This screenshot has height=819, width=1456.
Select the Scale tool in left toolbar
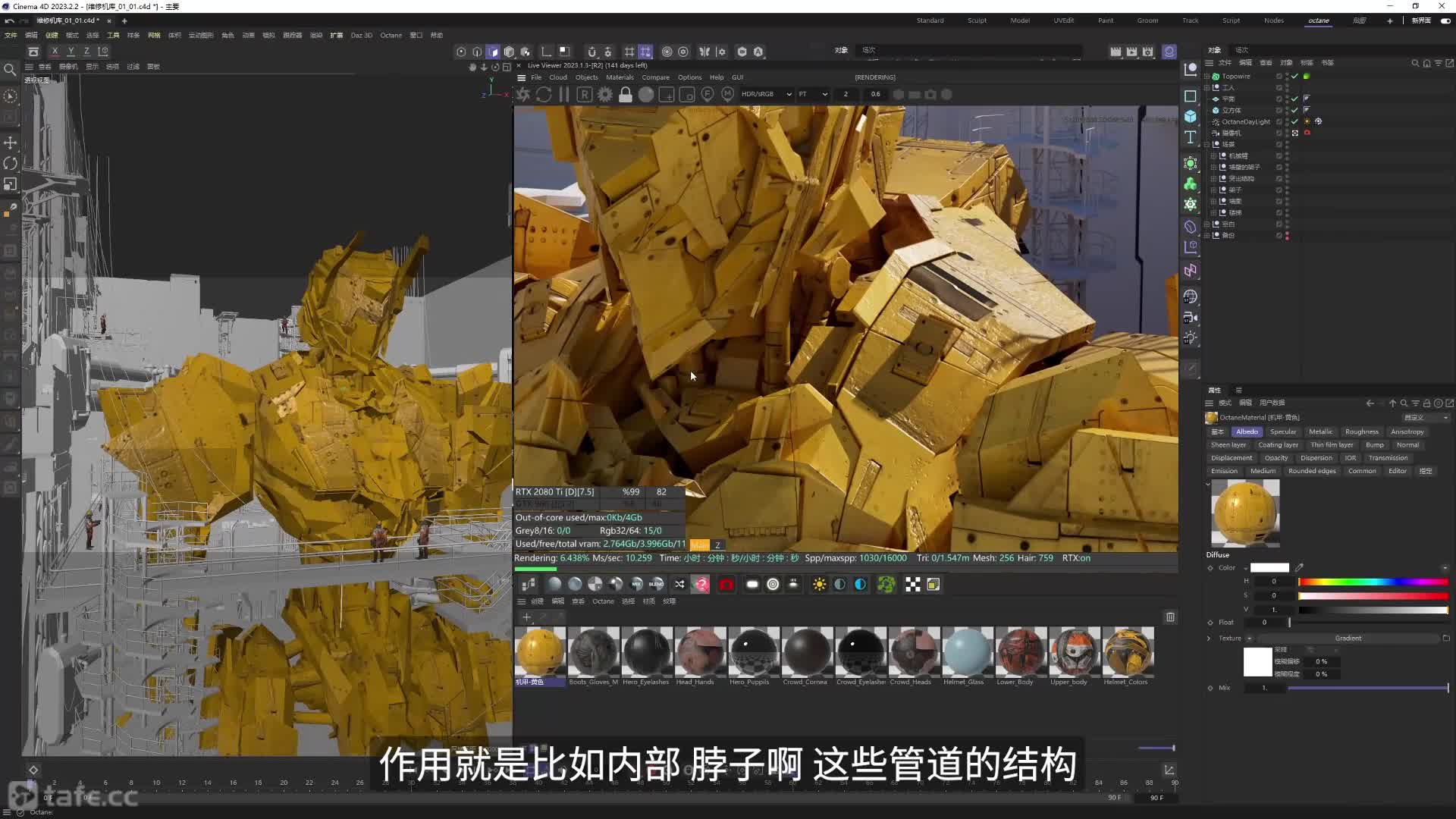coord(11,184)
